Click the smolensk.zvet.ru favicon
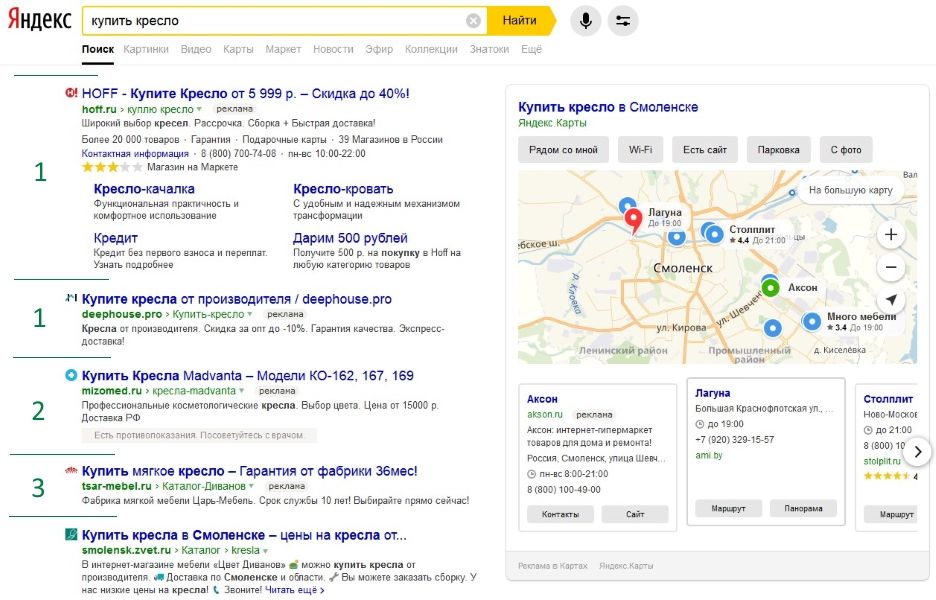The width and height of the screenshot is (936, 600). click(x=71, y=534)
